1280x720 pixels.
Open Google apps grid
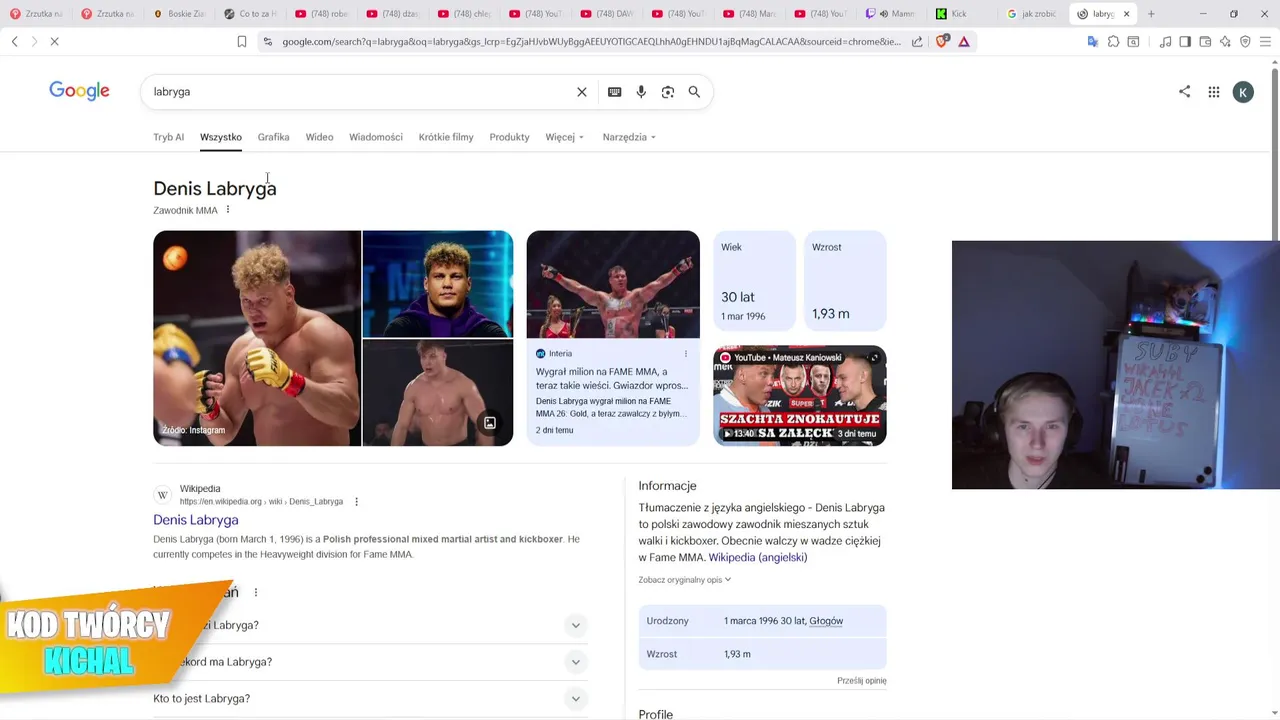pos(1213,92)
